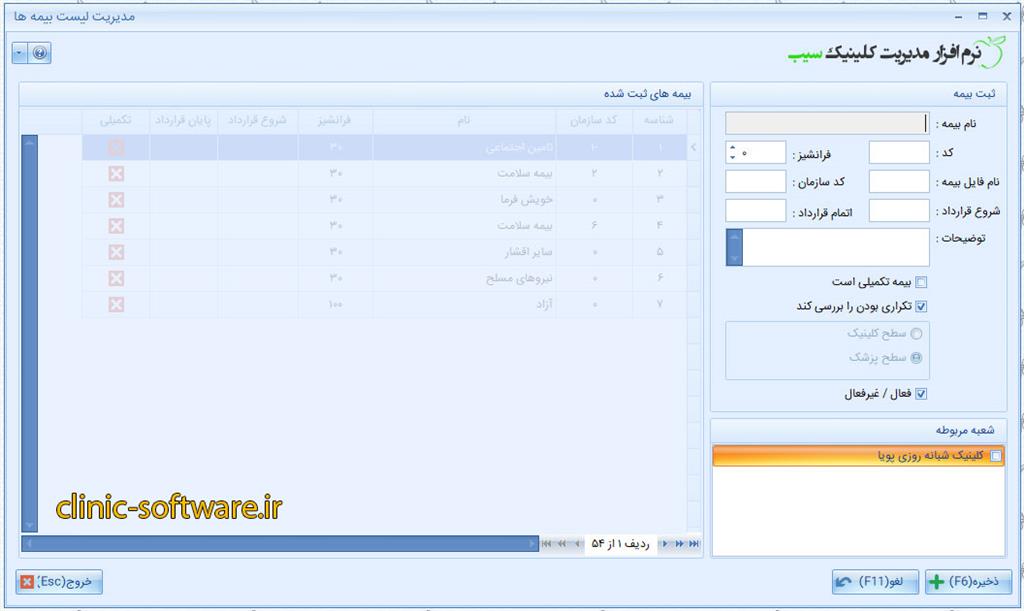Increase the فرانشیز spinner value
The image size is (1024, 611).
click(x=732, y=148)
